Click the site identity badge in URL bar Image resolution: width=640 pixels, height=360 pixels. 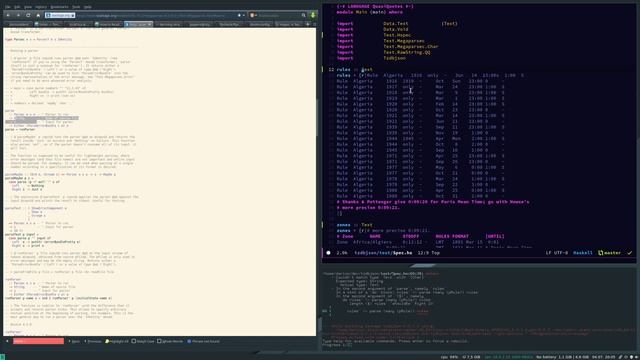(60, 15)
